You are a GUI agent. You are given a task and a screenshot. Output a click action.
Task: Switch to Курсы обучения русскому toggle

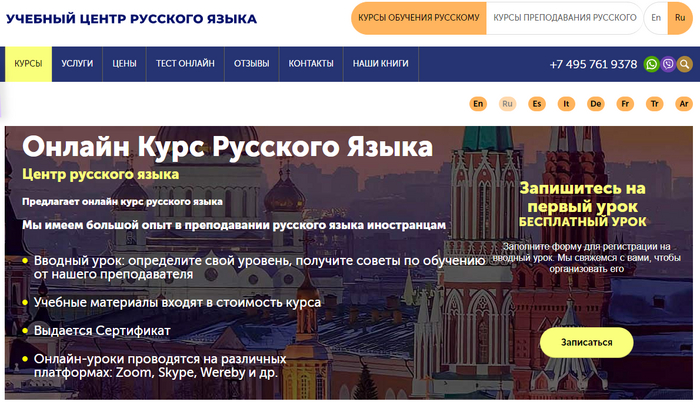418,18
